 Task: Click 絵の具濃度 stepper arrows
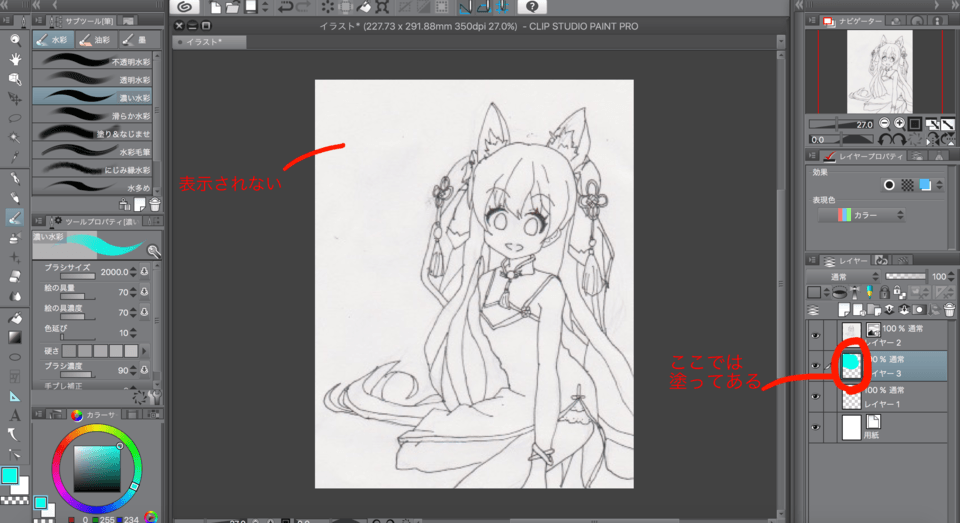pyautogui.click(x=133, y=312)
